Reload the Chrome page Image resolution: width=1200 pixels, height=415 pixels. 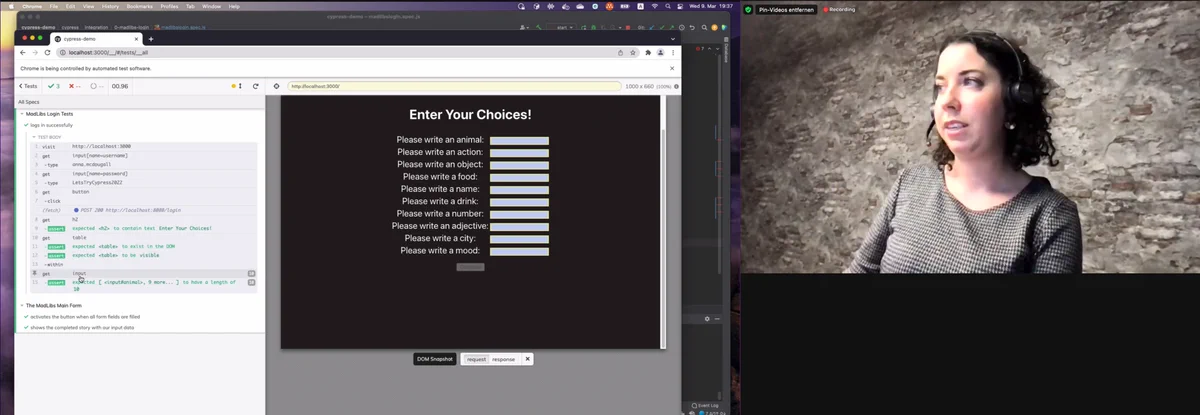(48, 52)
